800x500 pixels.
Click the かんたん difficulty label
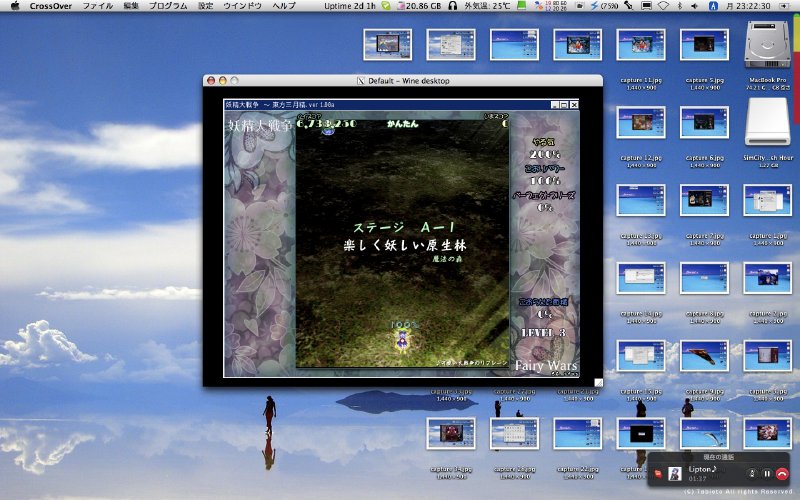tap(403, 123)
